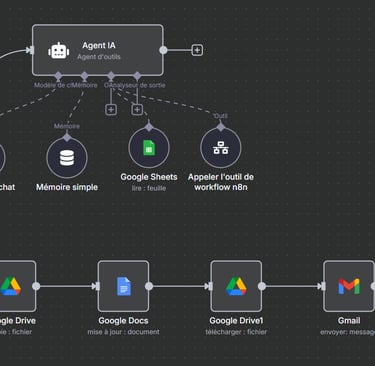375x366 pixels.
Task: Click the Mémoire diamond connector on Agent
Action: [x=84, y=76]
